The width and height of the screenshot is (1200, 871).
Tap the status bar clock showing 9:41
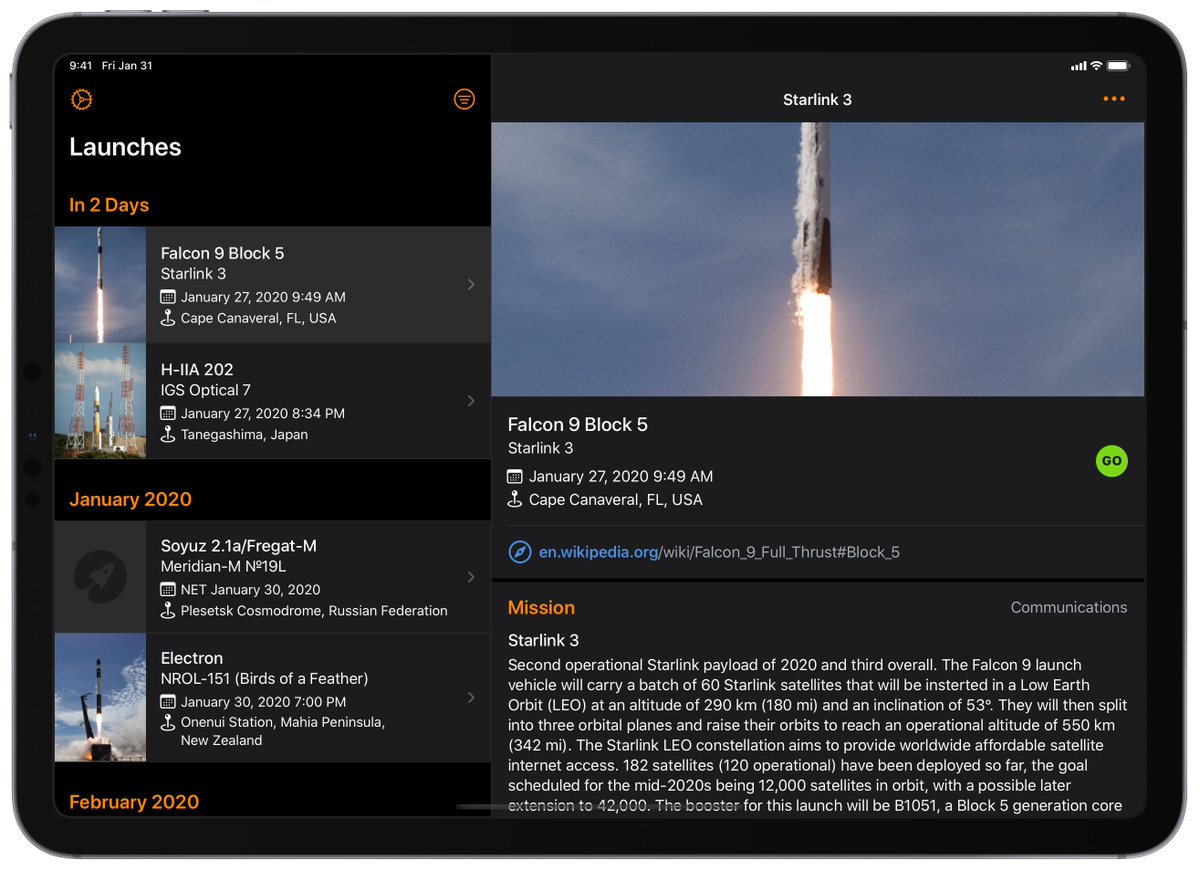coord(80,66)
